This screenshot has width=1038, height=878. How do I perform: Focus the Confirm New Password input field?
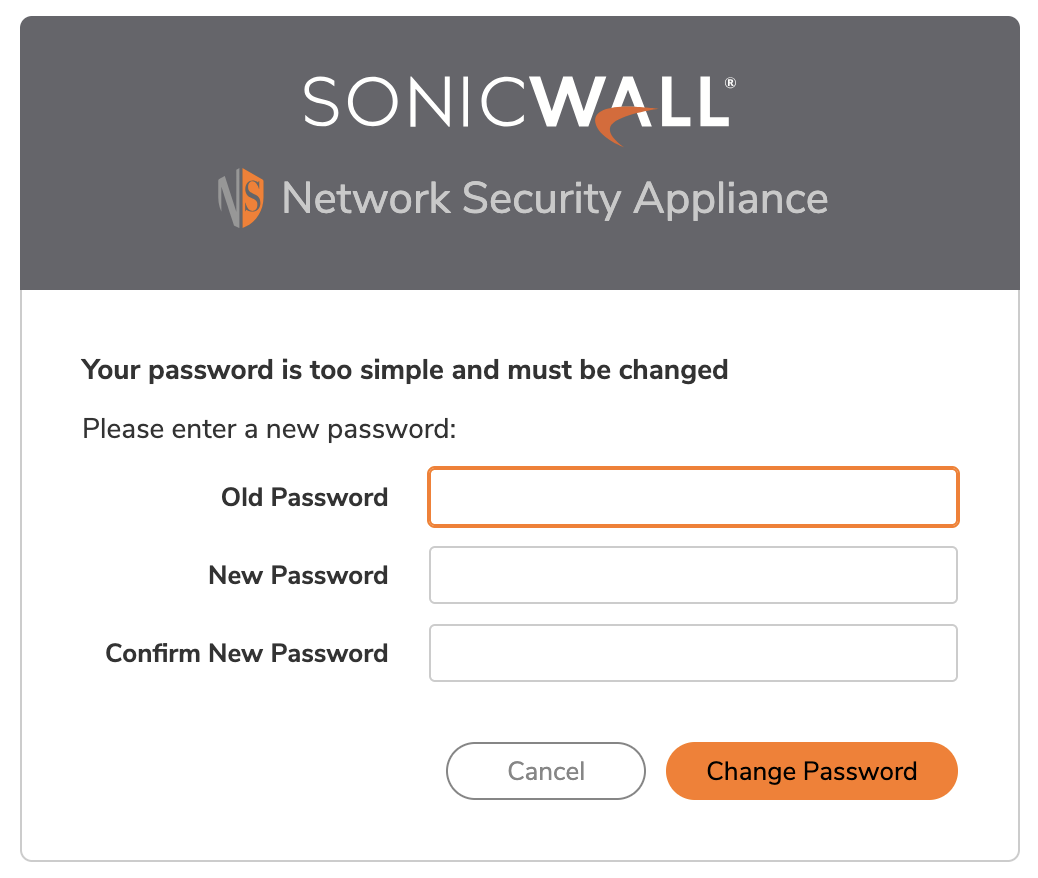693,653
